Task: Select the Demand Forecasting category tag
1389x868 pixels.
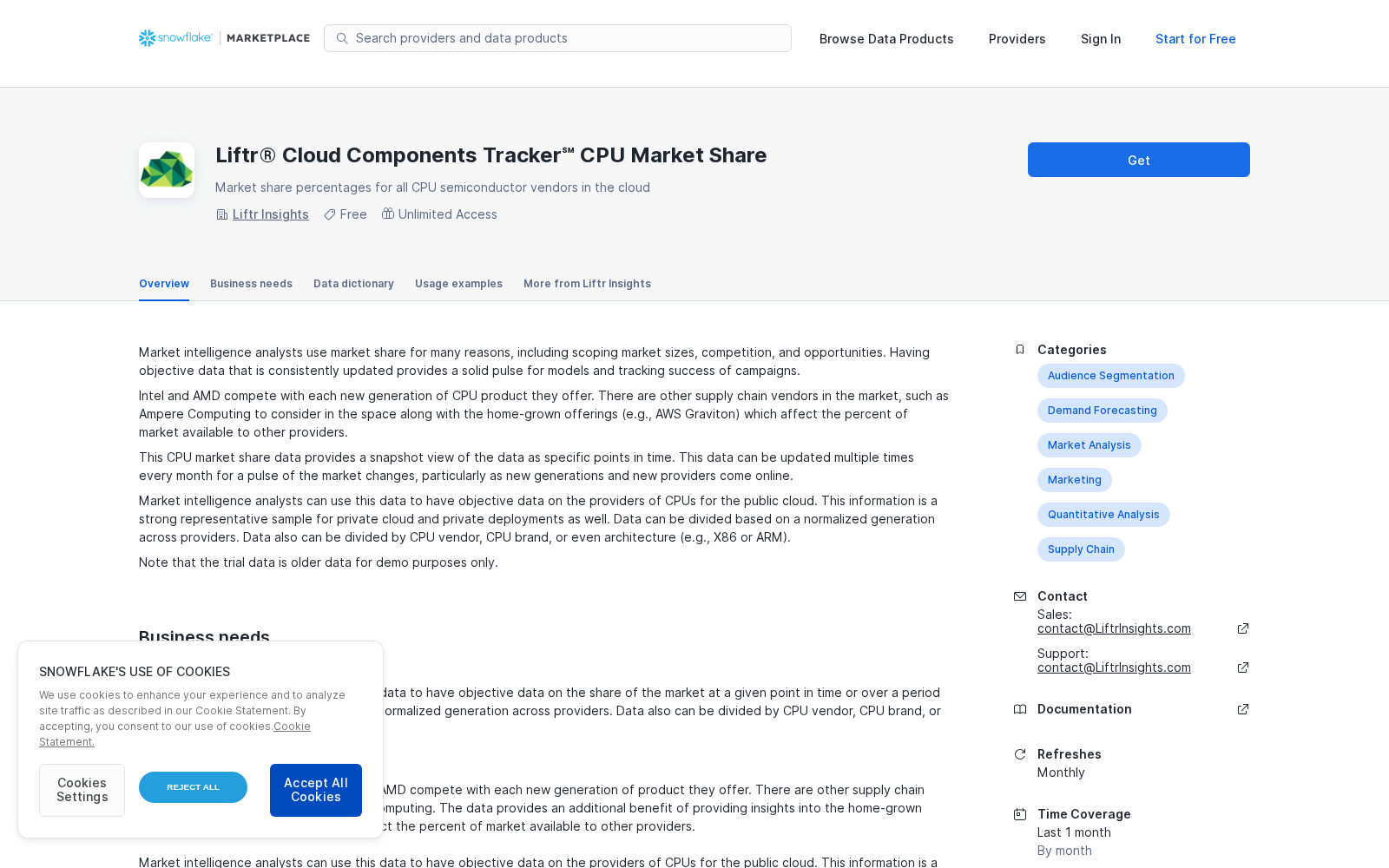Action: (1103, 411)
